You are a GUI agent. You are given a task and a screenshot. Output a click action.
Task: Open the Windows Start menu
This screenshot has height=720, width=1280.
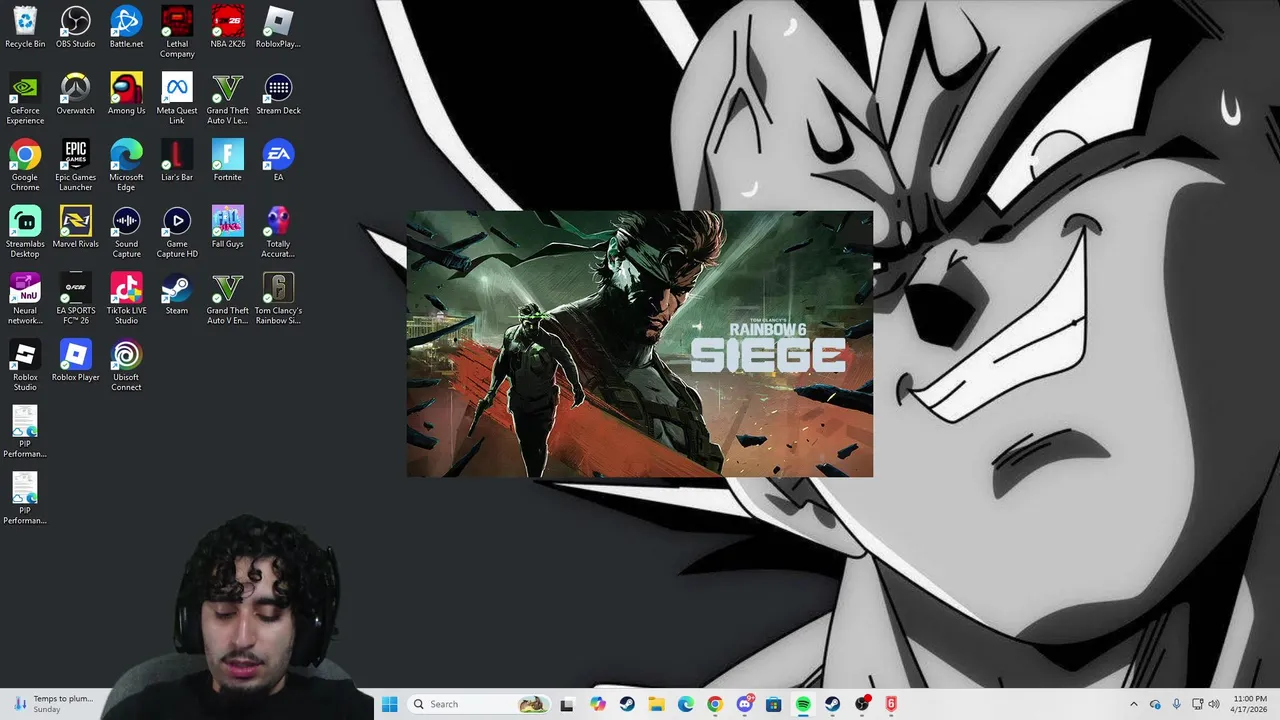[389, 704]
